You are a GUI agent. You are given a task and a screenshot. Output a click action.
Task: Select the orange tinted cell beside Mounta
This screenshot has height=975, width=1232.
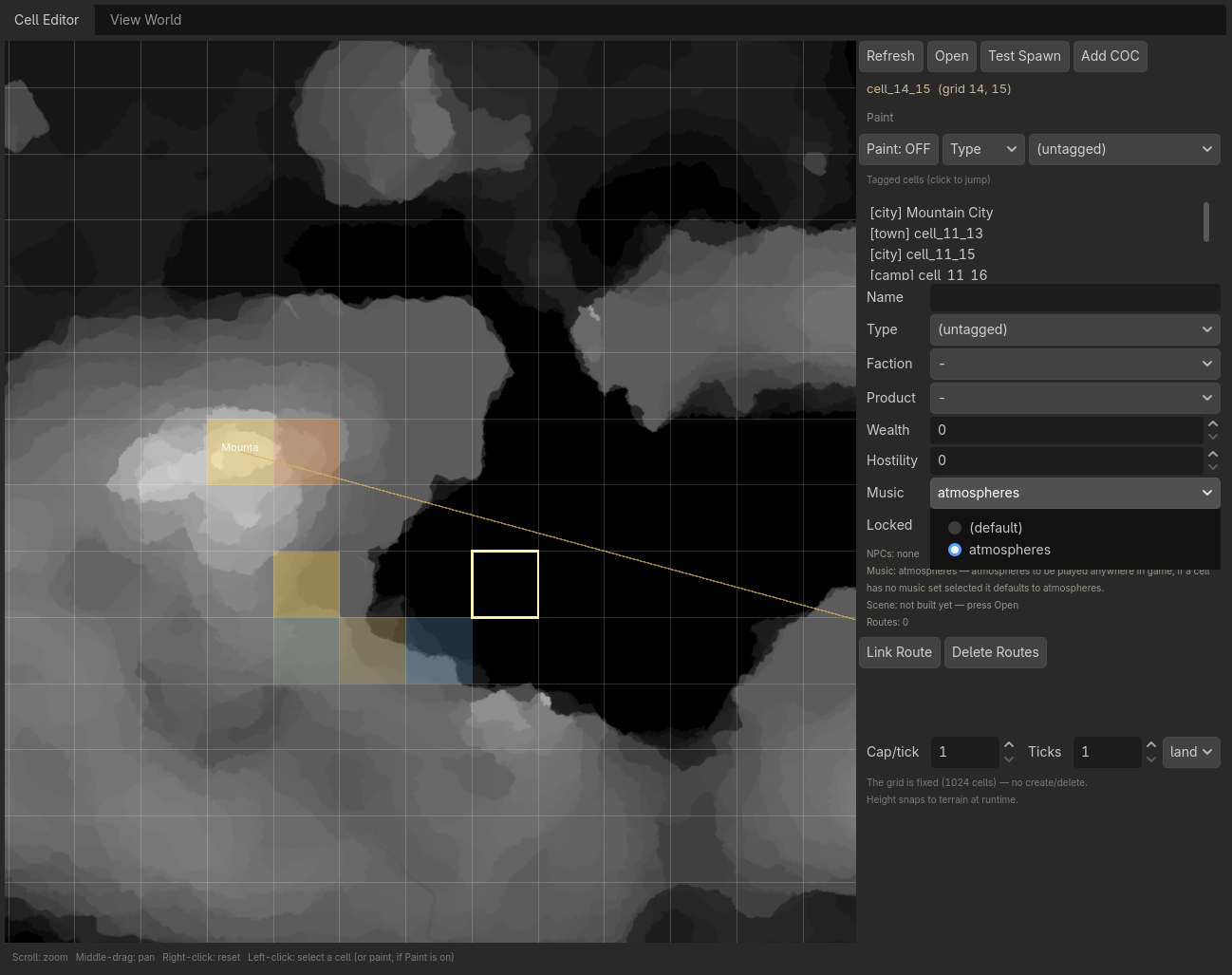coord(307,452)
